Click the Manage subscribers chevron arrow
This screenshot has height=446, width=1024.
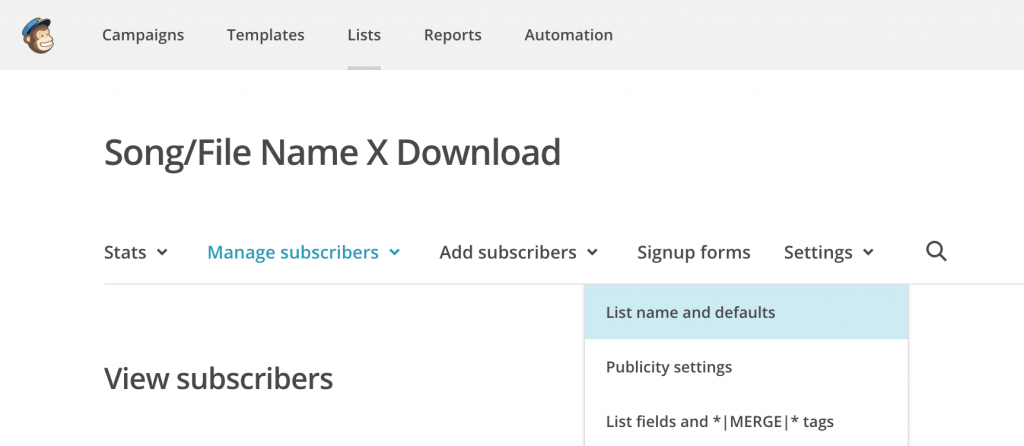click(394, 253)
